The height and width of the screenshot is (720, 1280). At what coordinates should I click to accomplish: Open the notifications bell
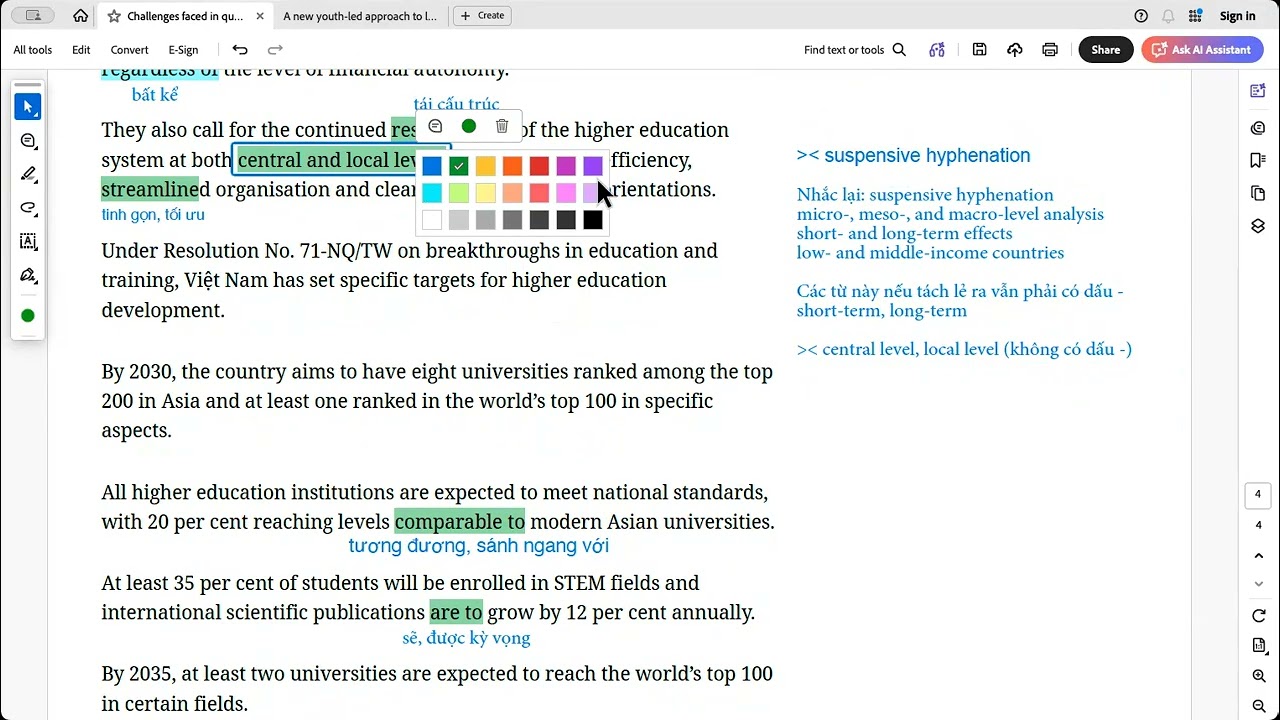[1168, 16]
